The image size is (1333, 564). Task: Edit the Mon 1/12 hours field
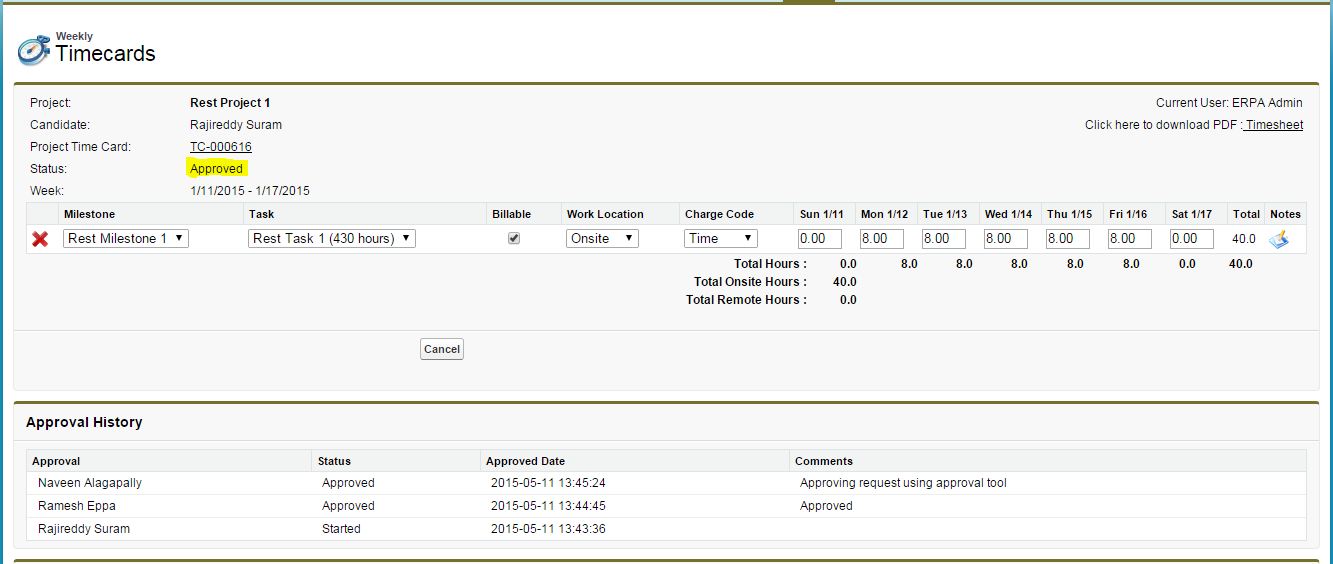pyautogui.click(x=882, y=239)
